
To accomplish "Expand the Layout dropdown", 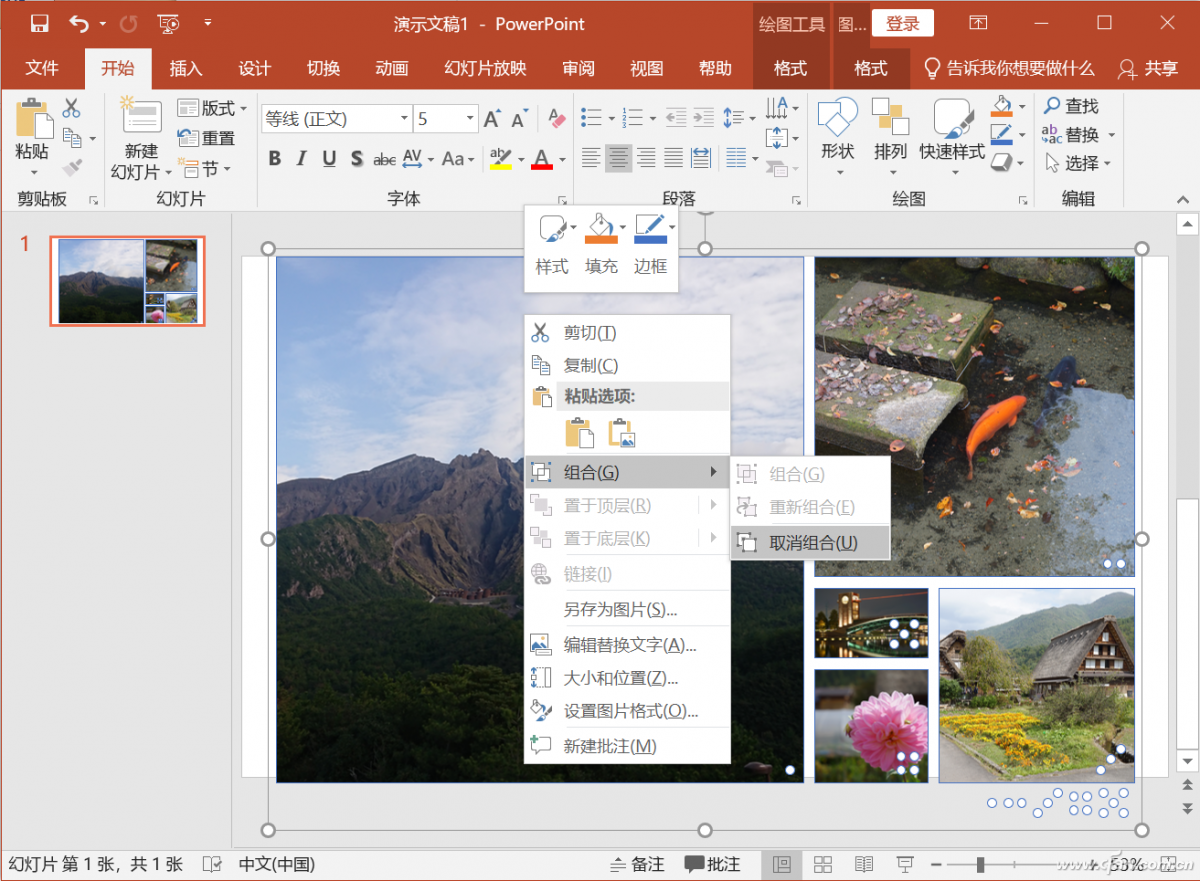I will pyautogui.click(x=212, y=108).
